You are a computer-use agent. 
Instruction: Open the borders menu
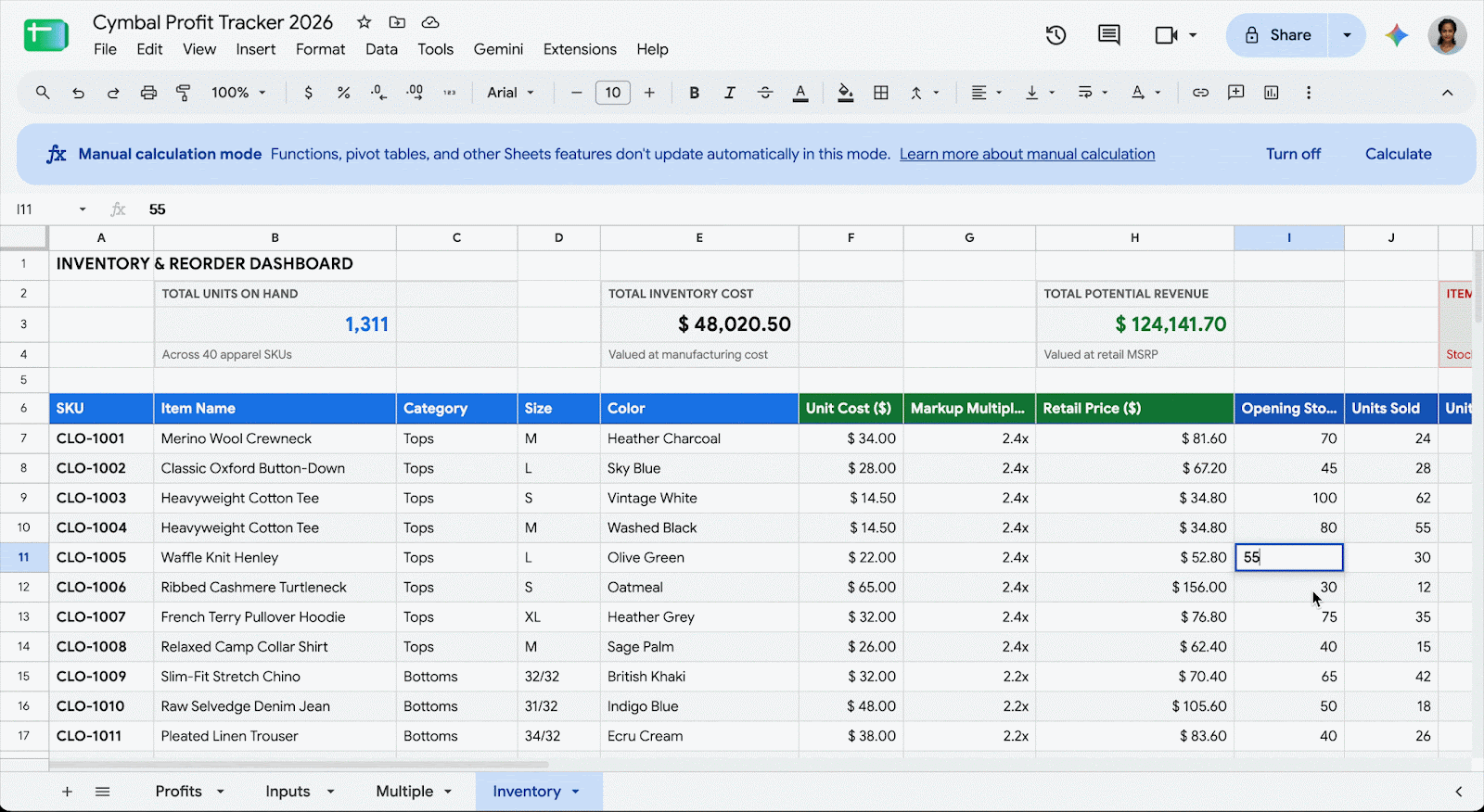[881, 93]
